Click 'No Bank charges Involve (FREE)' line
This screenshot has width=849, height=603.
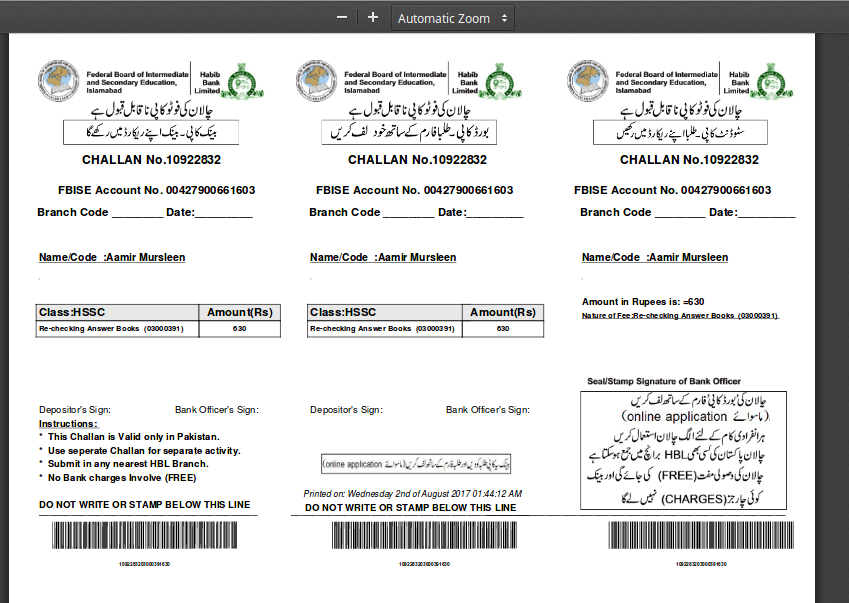click(122, 478)
